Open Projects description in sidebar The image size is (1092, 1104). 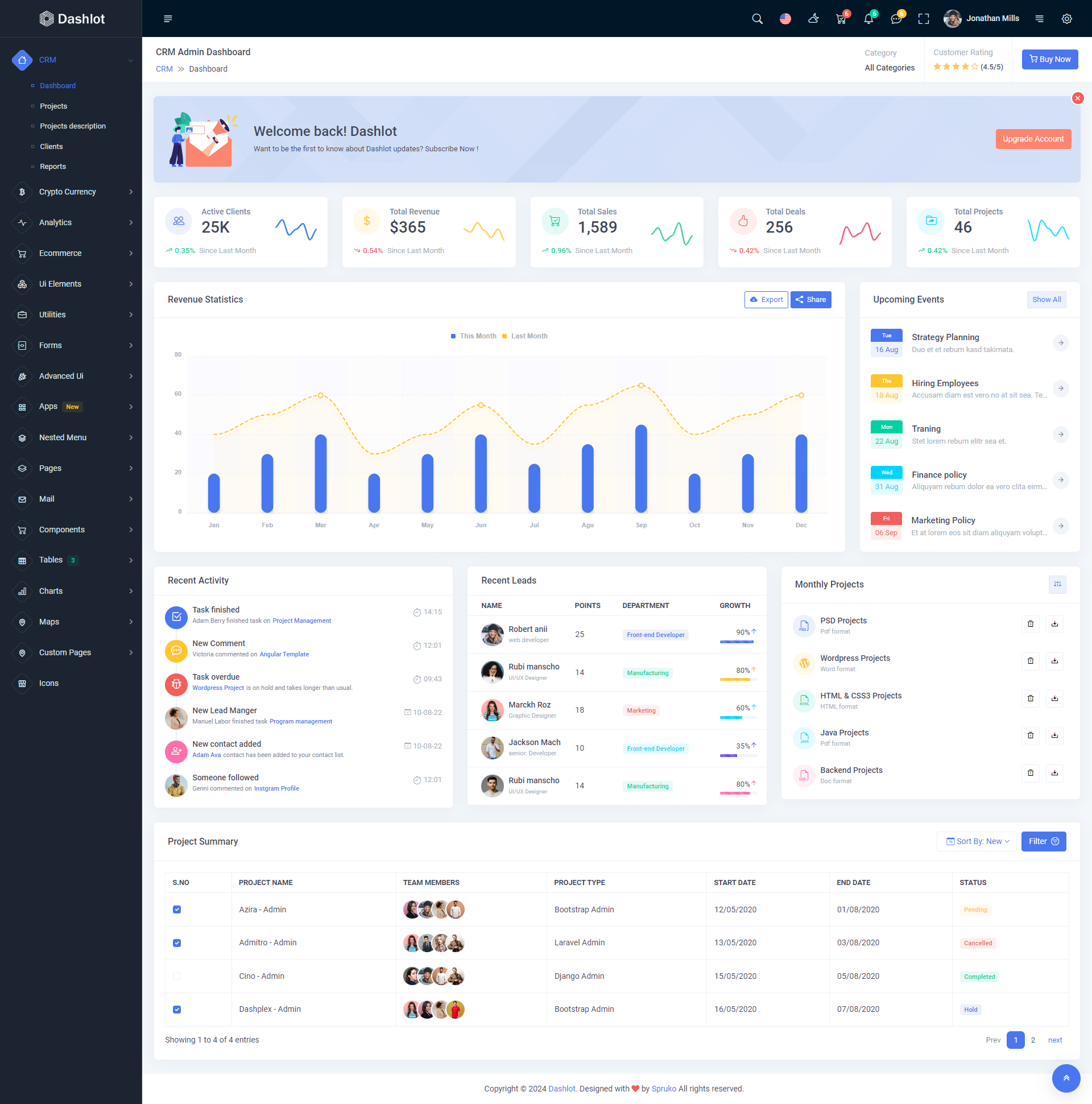[x=73, y=126]
